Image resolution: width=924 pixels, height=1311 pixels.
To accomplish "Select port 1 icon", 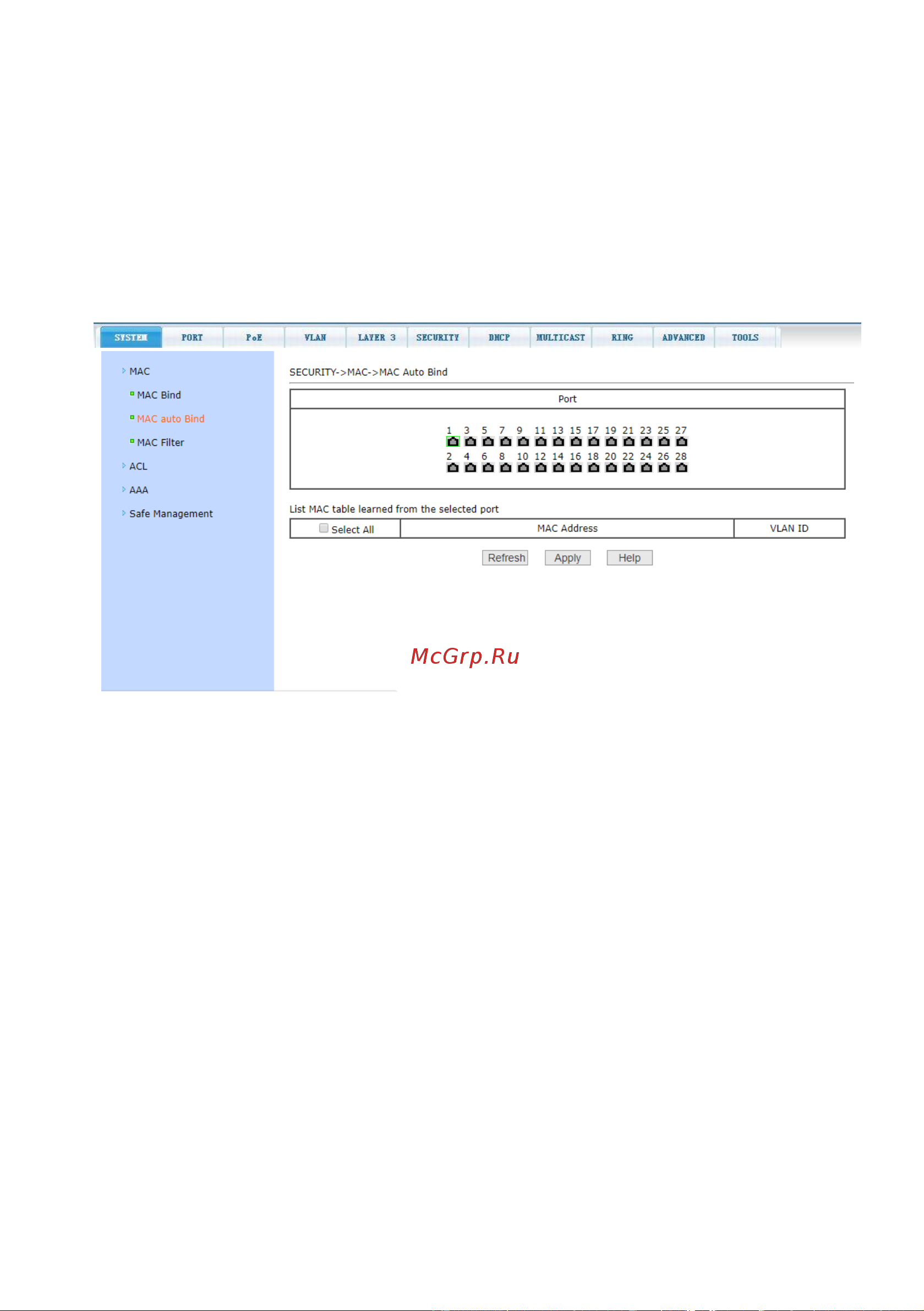I will (453, 441).
